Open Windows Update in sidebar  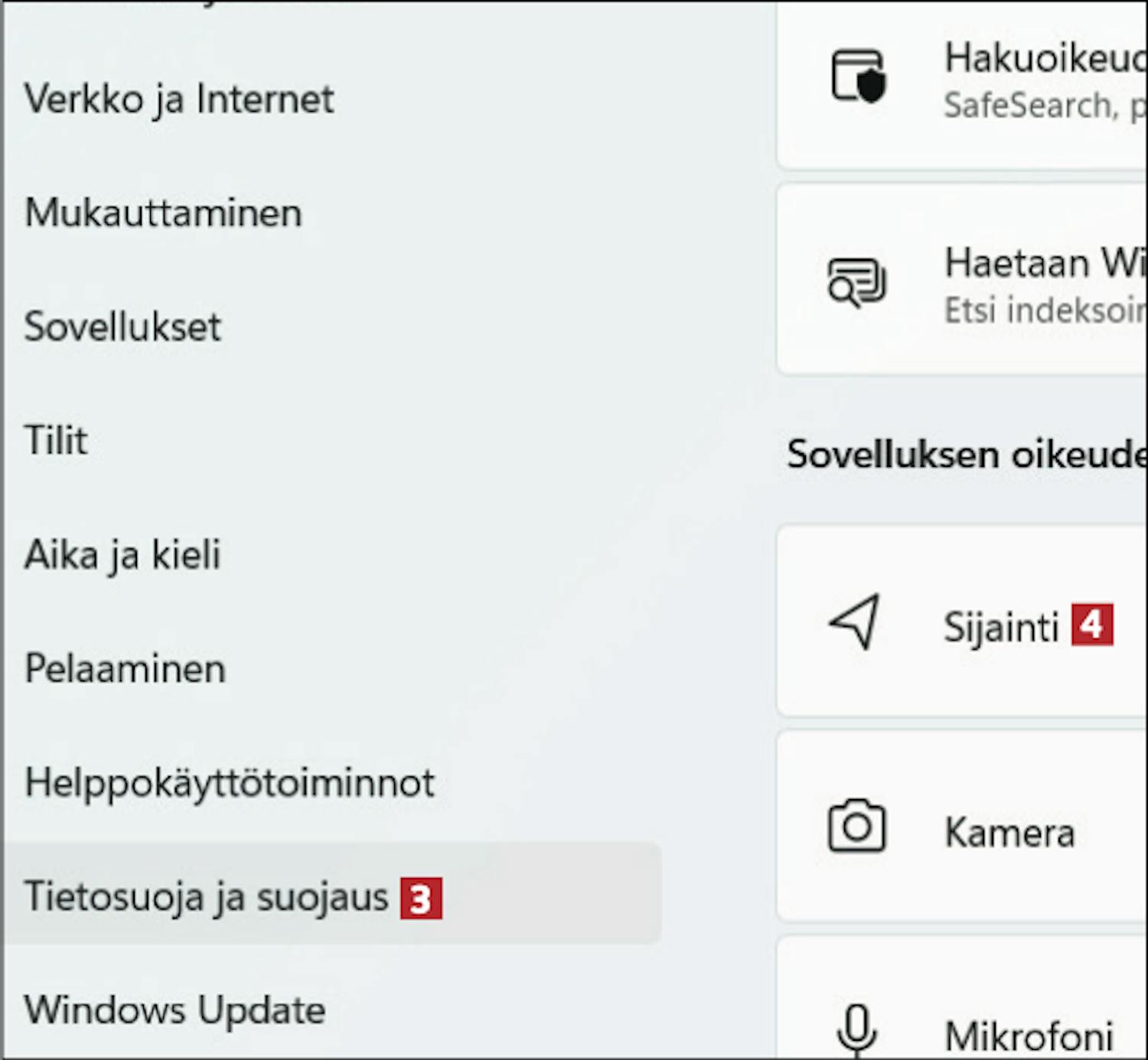pyautogui.click(x=175, y=1010)
